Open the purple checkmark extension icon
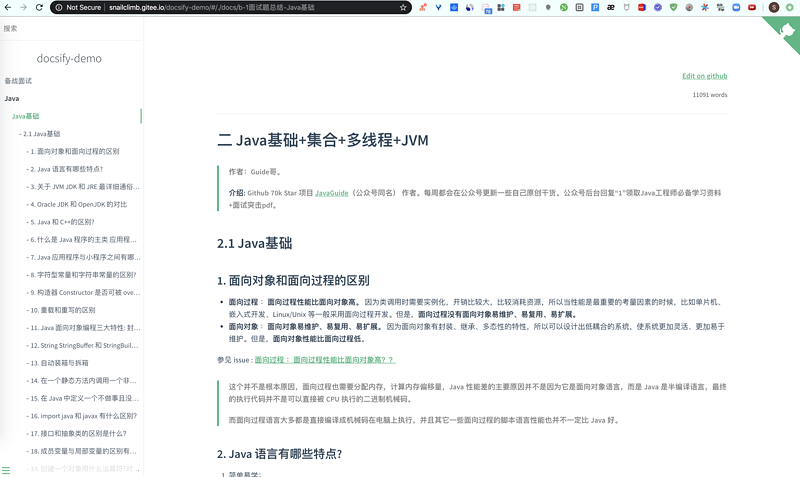The height and width of the screenshot is (477, 800). point(658,7)
